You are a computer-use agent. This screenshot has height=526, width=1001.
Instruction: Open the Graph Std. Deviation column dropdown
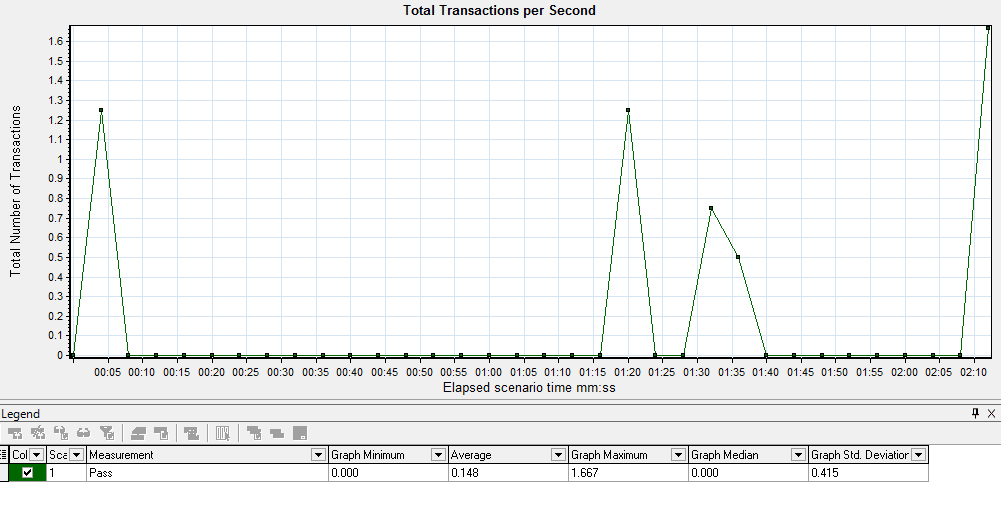coord(918,455)
